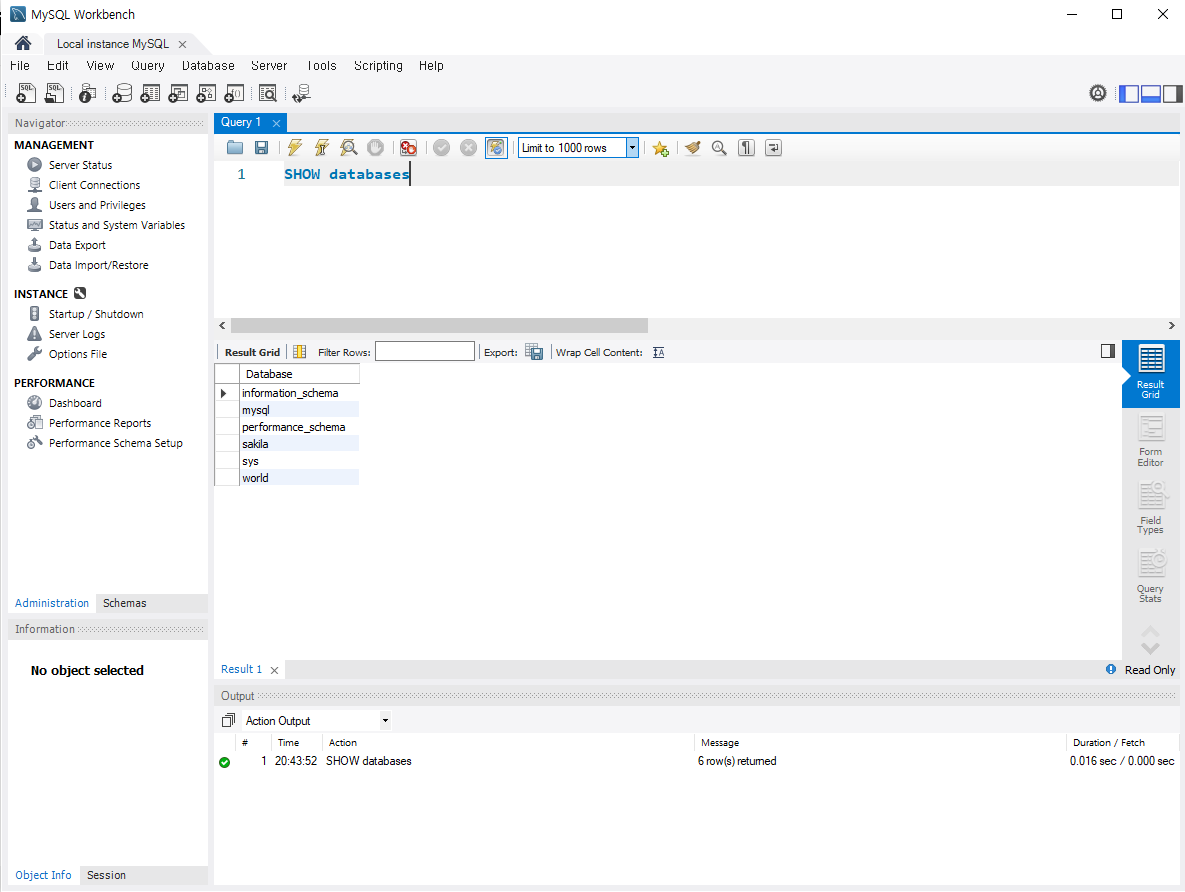Toggle result grid side panel icon
This screenshot has height=892, width=1185.
(x=1108, y=351)
